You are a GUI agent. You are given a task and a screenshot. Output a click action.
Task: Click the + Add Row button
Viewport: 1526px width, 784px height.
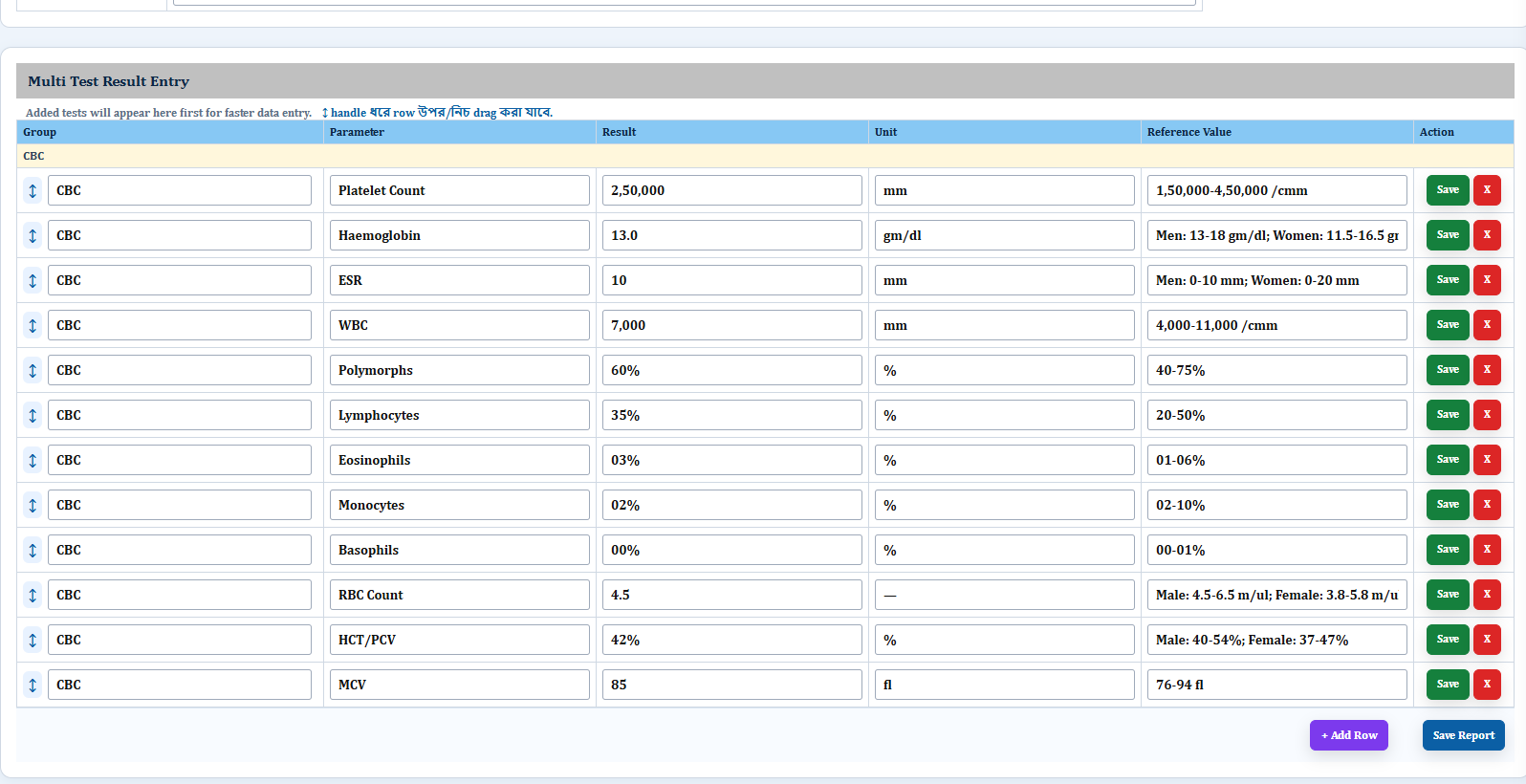point(1348,735)
